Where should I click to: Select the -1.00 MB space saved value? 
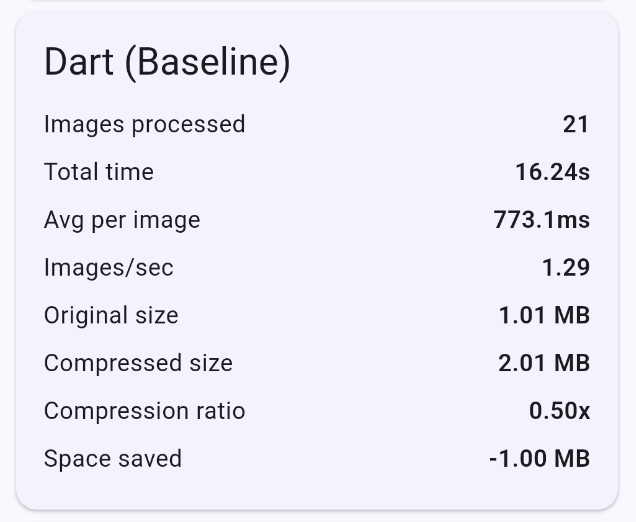point(539,459)
